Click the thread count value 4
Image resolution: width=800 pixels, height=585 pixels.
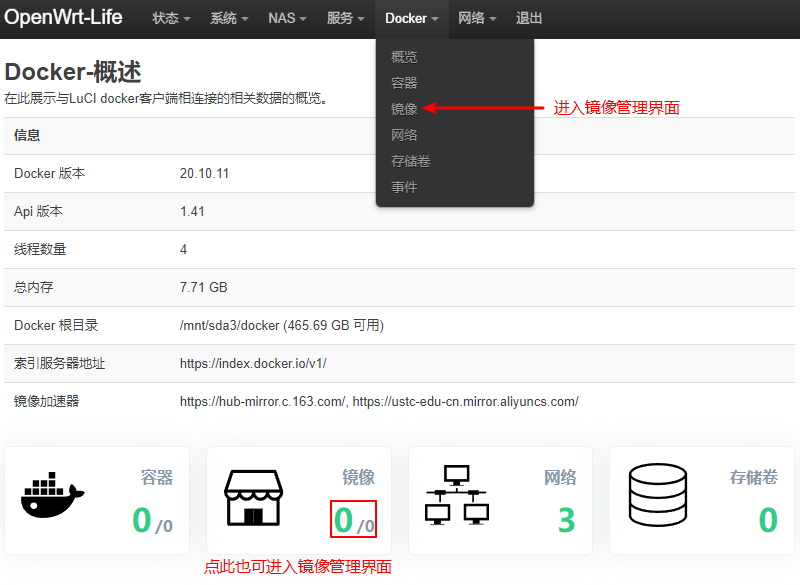point(184,249)
